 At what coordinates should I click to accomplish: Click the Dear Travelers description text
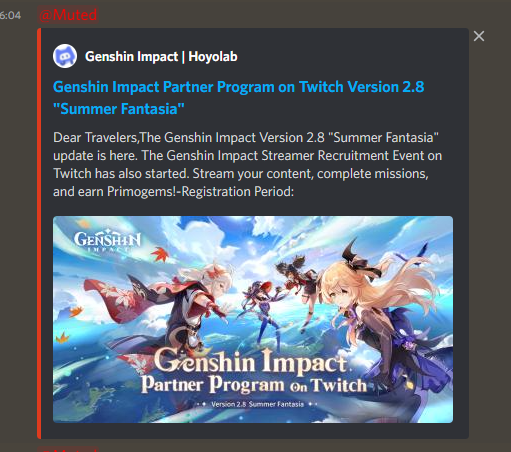click(x=247, y=164)
